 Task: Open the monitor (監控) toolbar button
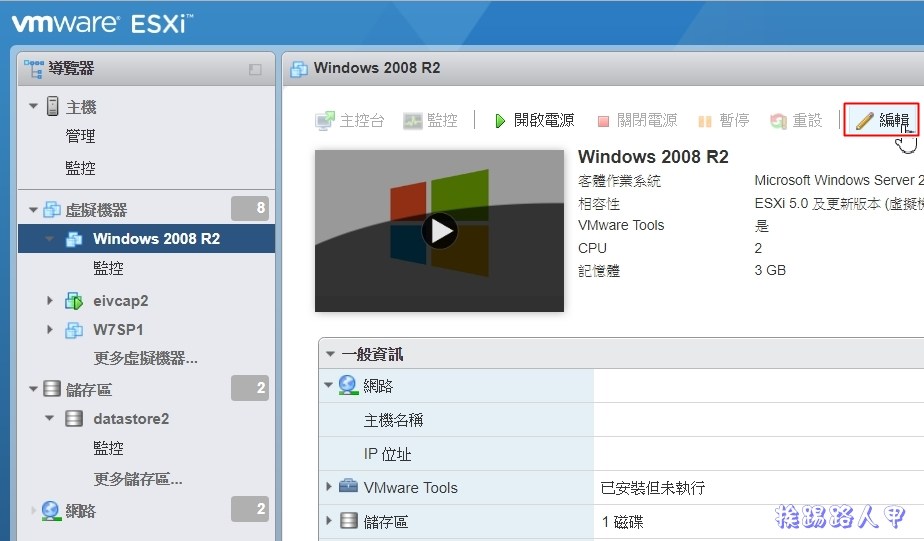click(x=430, y=121)
